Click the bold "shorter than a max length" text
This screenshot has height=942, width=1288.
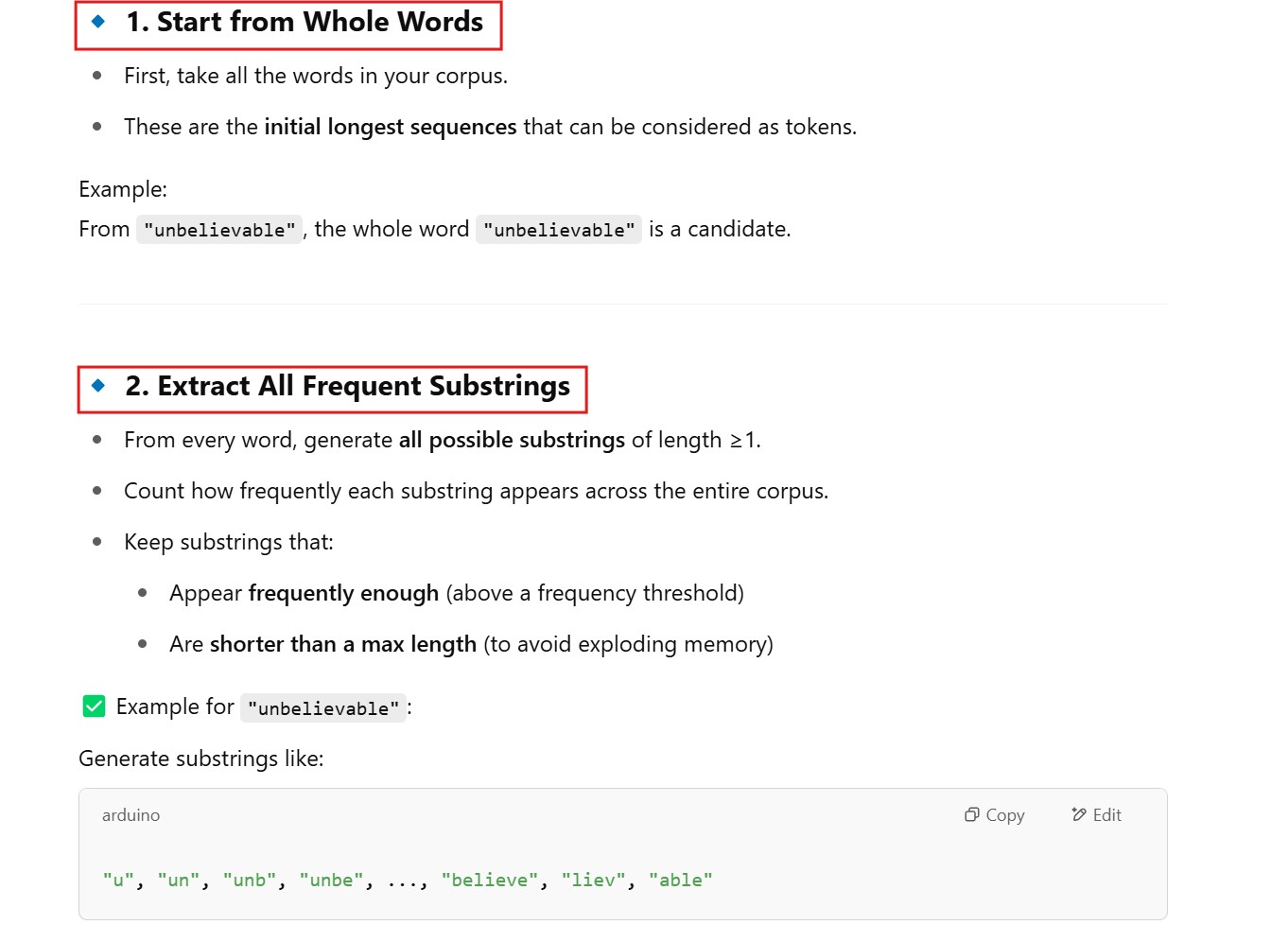pyautogui.click(x=342, y=644)
